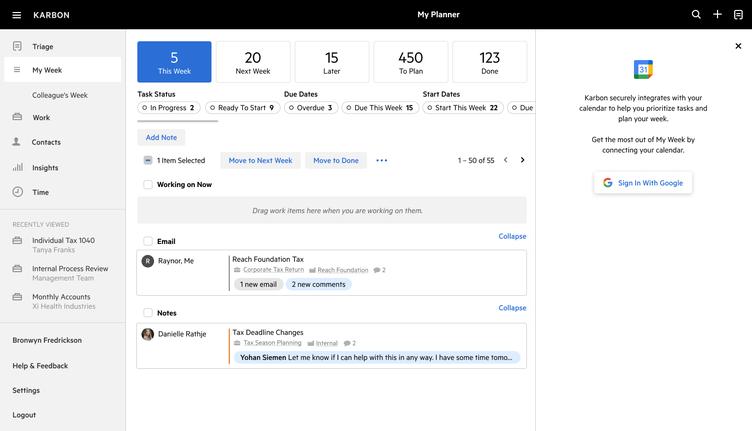Viewport: 752px width, 431px height.
Task: Check the Email section checkbox
Action: [x=148, y=241]
